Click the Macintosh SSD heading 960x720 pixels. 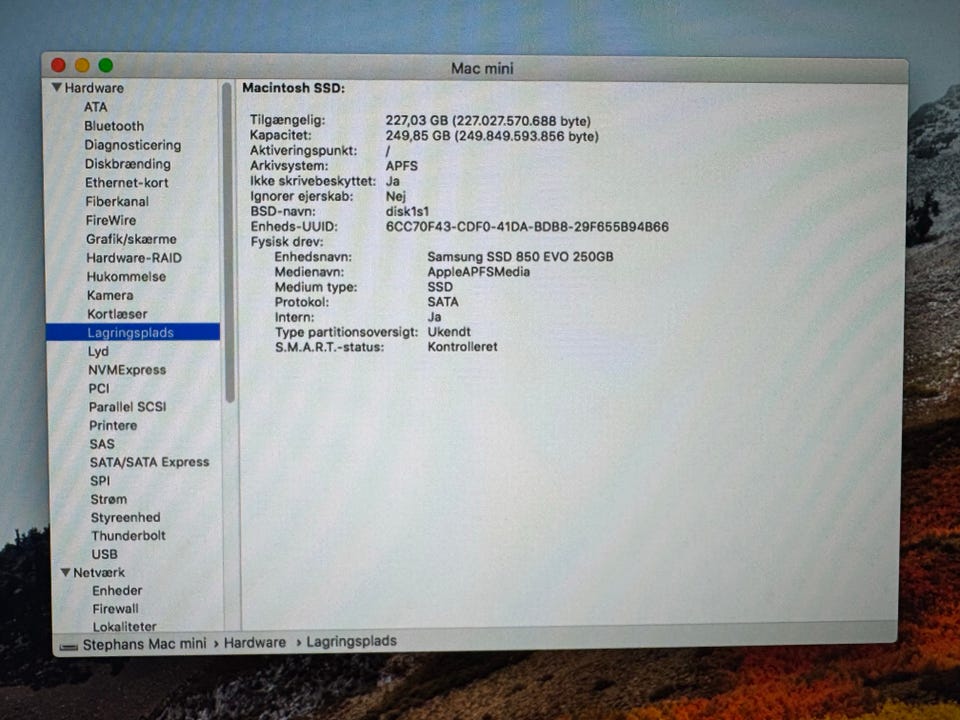point(293,88)
